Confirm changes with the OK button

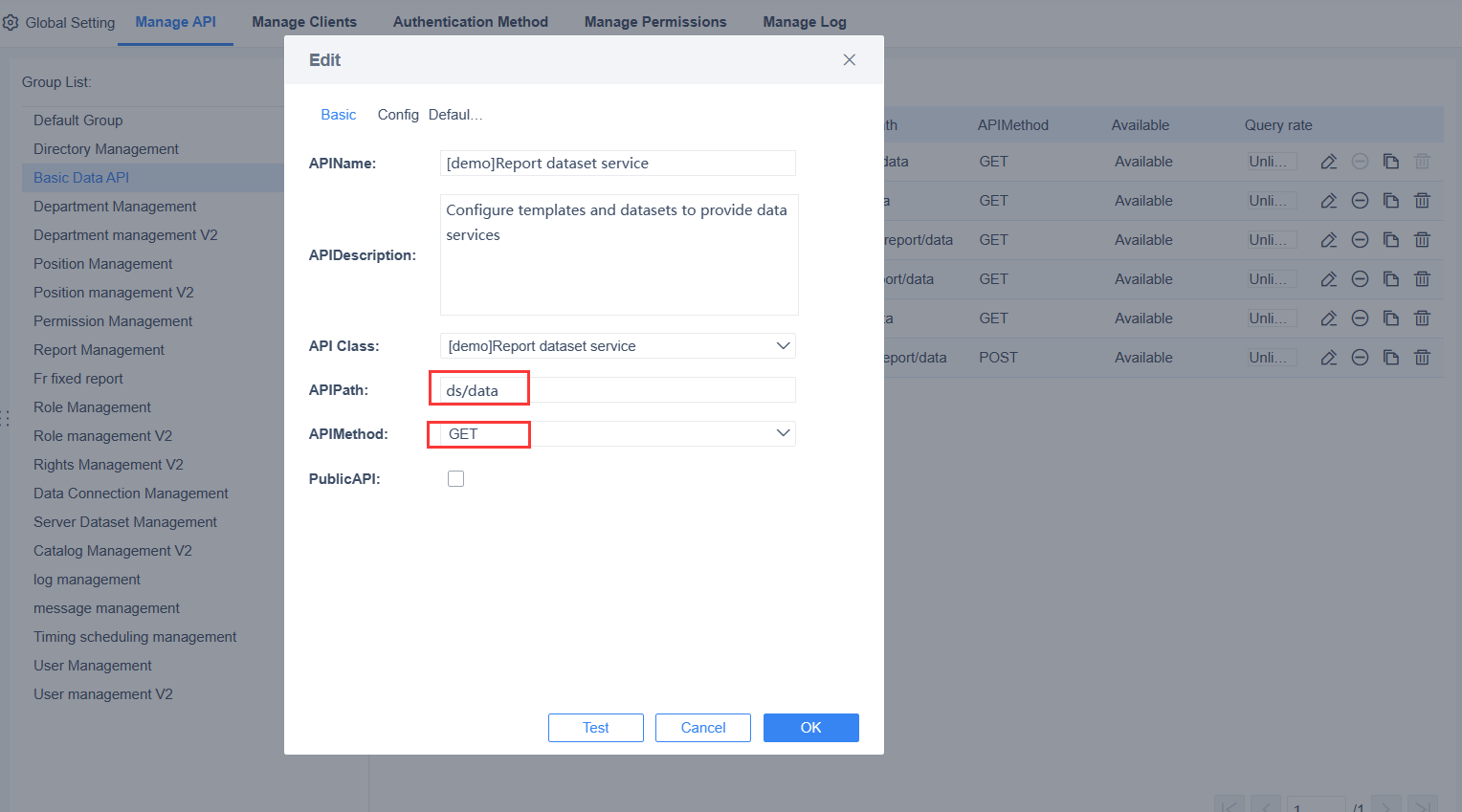(810, 728)
